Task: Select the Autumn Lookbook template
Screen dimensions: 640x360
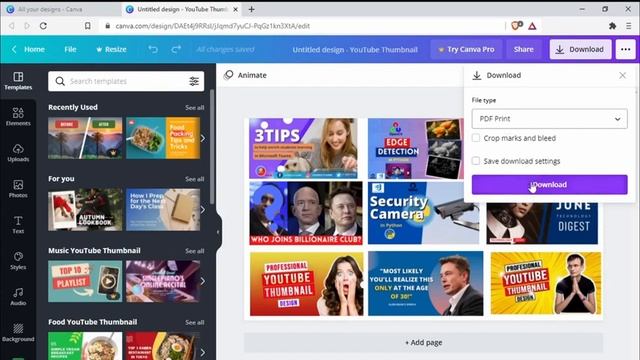Action: 85,209
